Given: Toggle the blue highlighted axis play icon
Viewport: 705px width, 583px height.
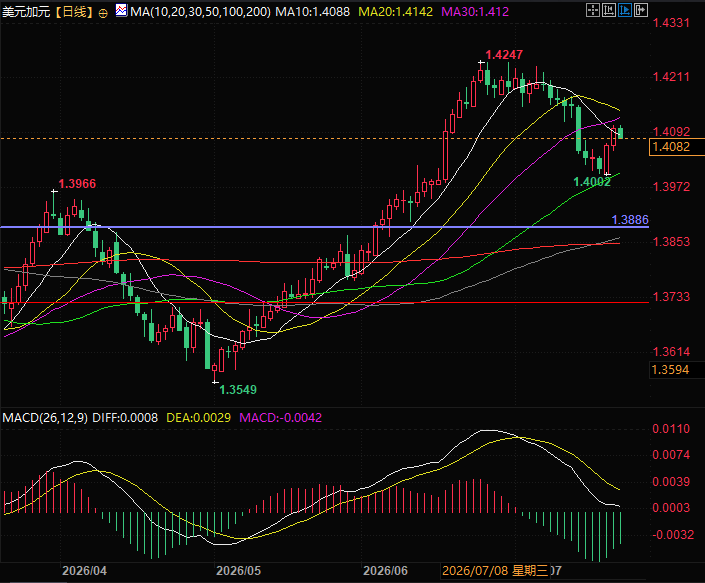Looking at the screenshot, I should point(625,10).
